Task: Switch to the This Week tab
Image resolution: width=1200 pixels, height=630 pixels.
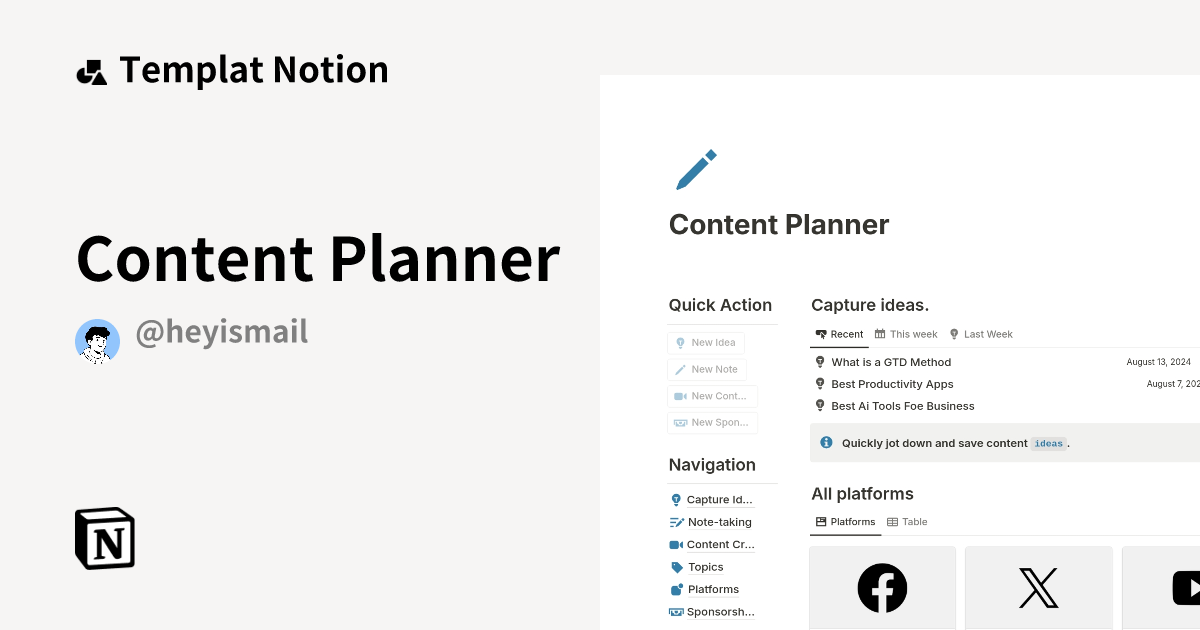Action: [906, 334]
